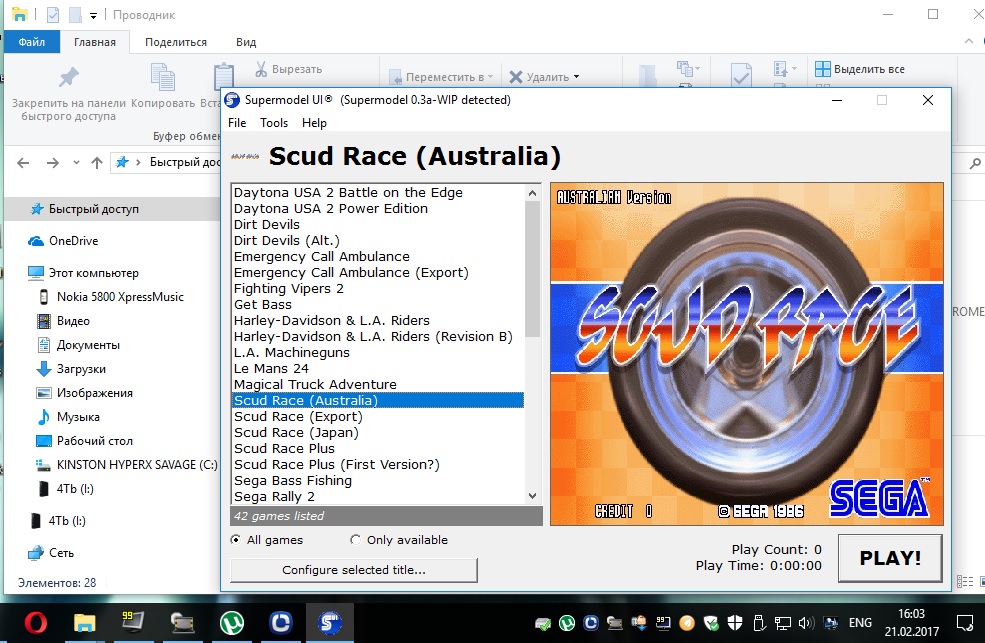Select Daytona USA 2 Power Edition
Image resolution: width=985 pixels, height=643 pixels.
pyautogui.click(x=378, y=208)
